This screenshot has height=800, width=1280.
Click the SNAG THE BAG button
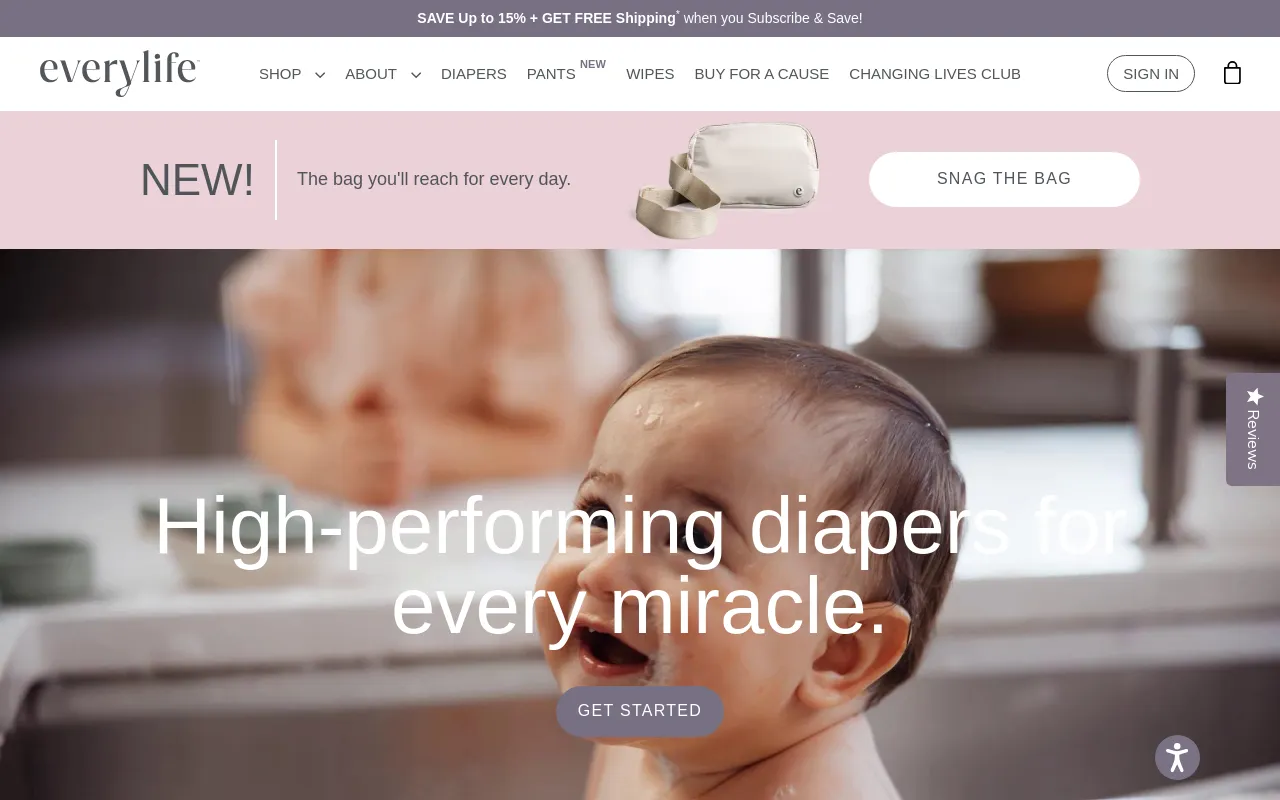(1004, 179)
